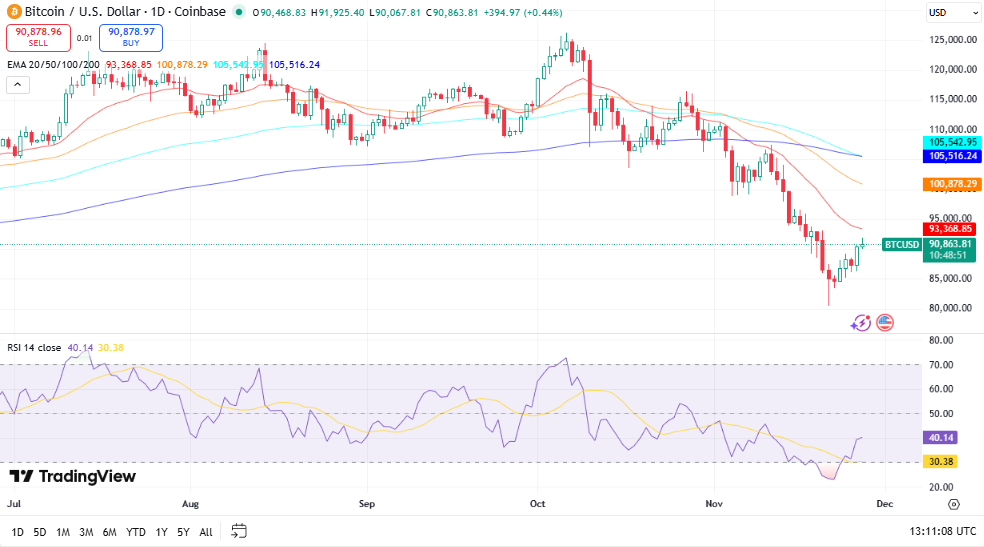Click the 70.00 RSI axis level
Viewport: 984px width, 547px height.
pyautogui.click(x=941, y=365)
